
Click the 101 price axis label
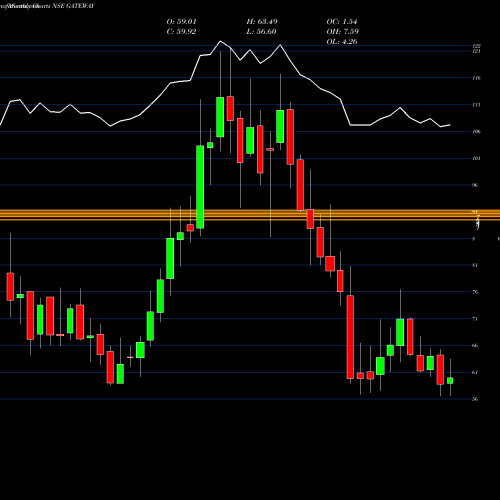(476, 158)
